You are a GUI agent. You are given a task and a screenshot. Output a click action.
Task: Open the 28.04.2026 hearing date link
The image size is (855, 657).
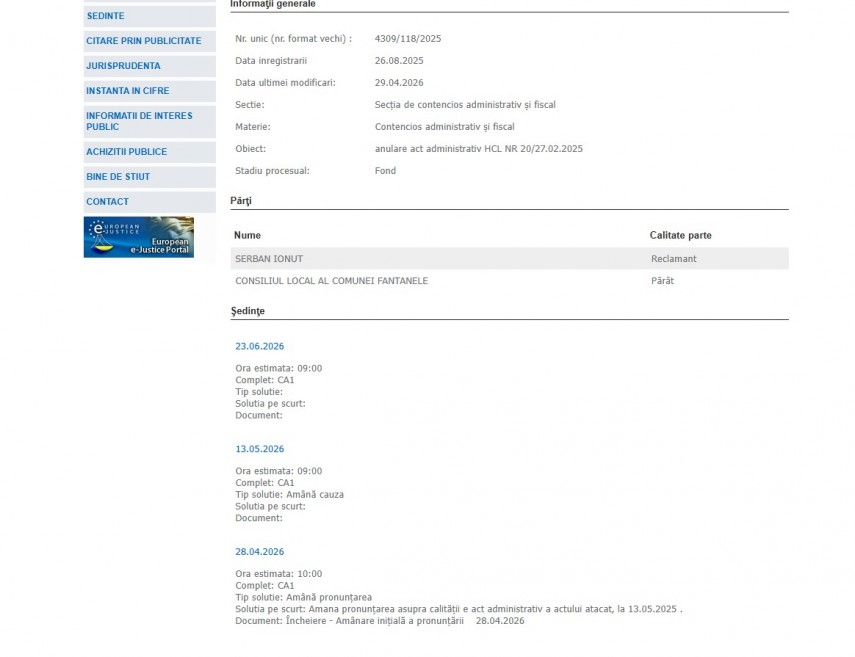click(259, 552)
